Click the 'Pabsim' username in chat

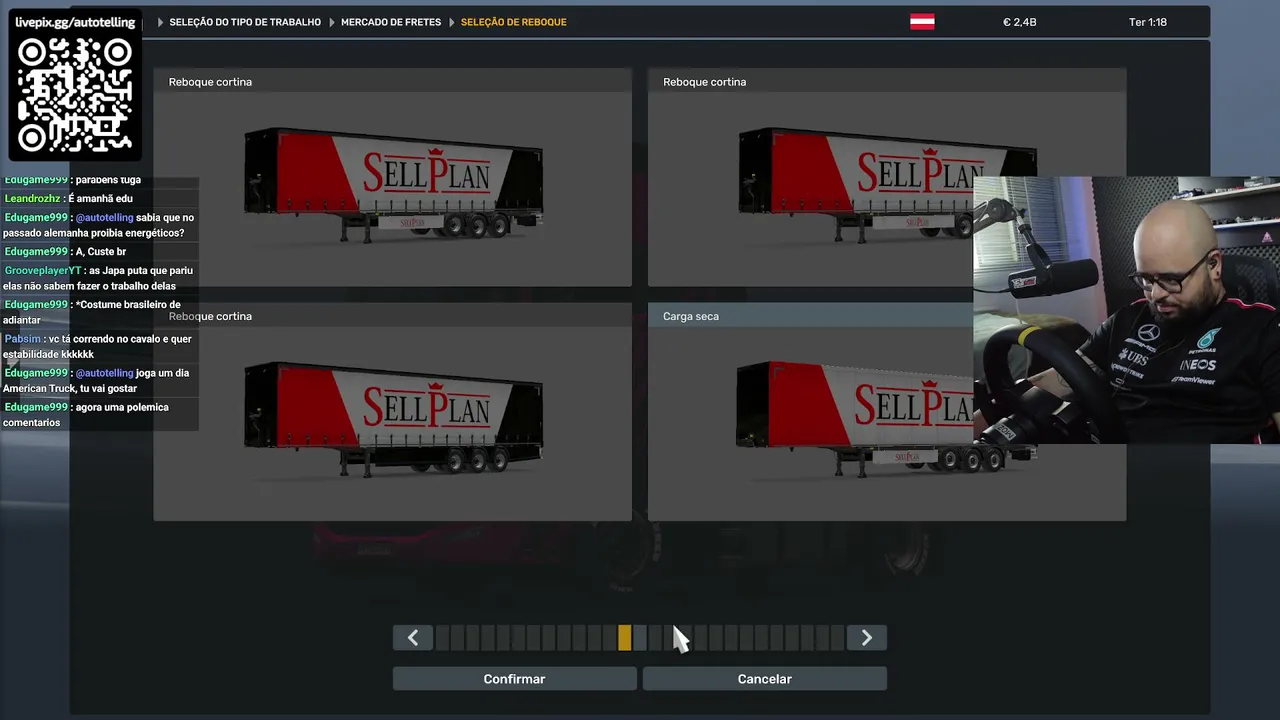click(x=23, y=339)
